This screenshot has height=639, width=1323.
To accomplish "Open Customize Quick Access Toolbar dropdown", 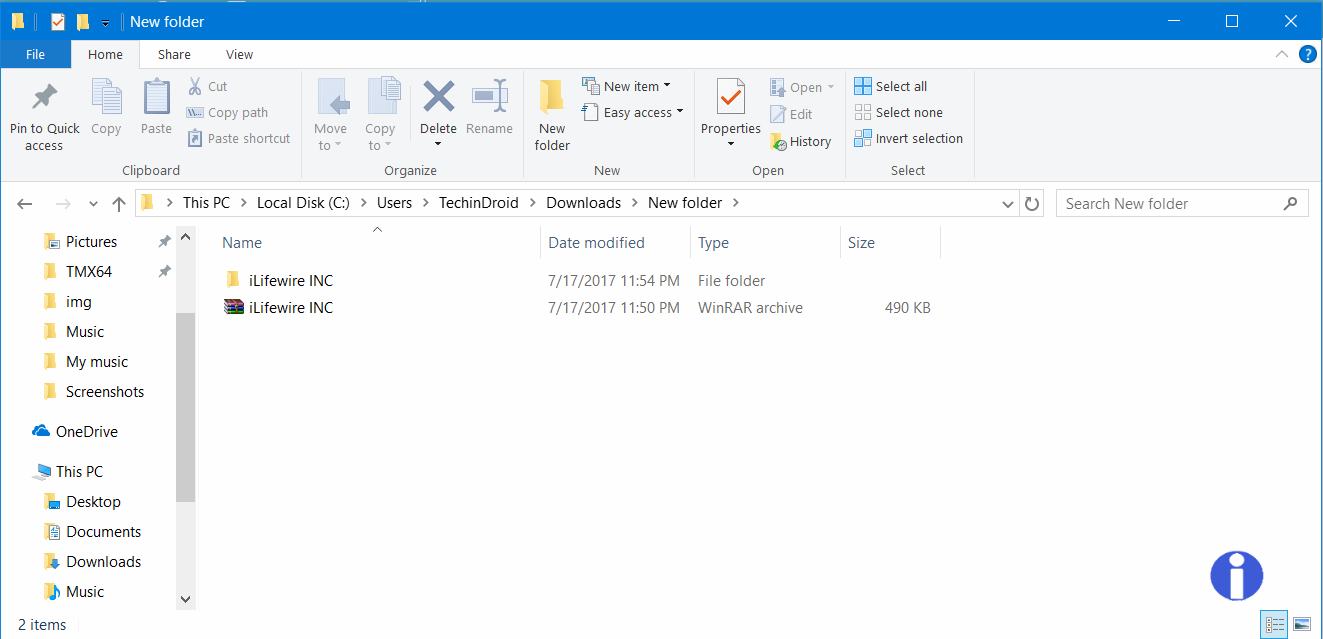I will [x=105, y=22].
